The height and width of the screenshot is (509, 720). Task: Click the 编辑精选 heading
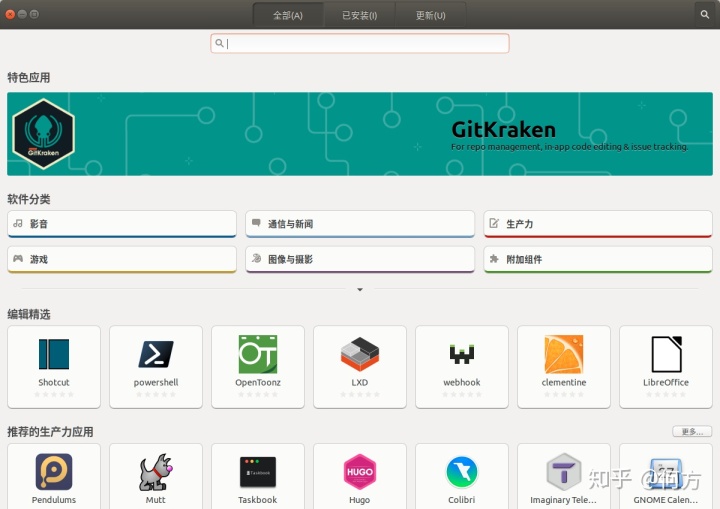tap(28, 315)
